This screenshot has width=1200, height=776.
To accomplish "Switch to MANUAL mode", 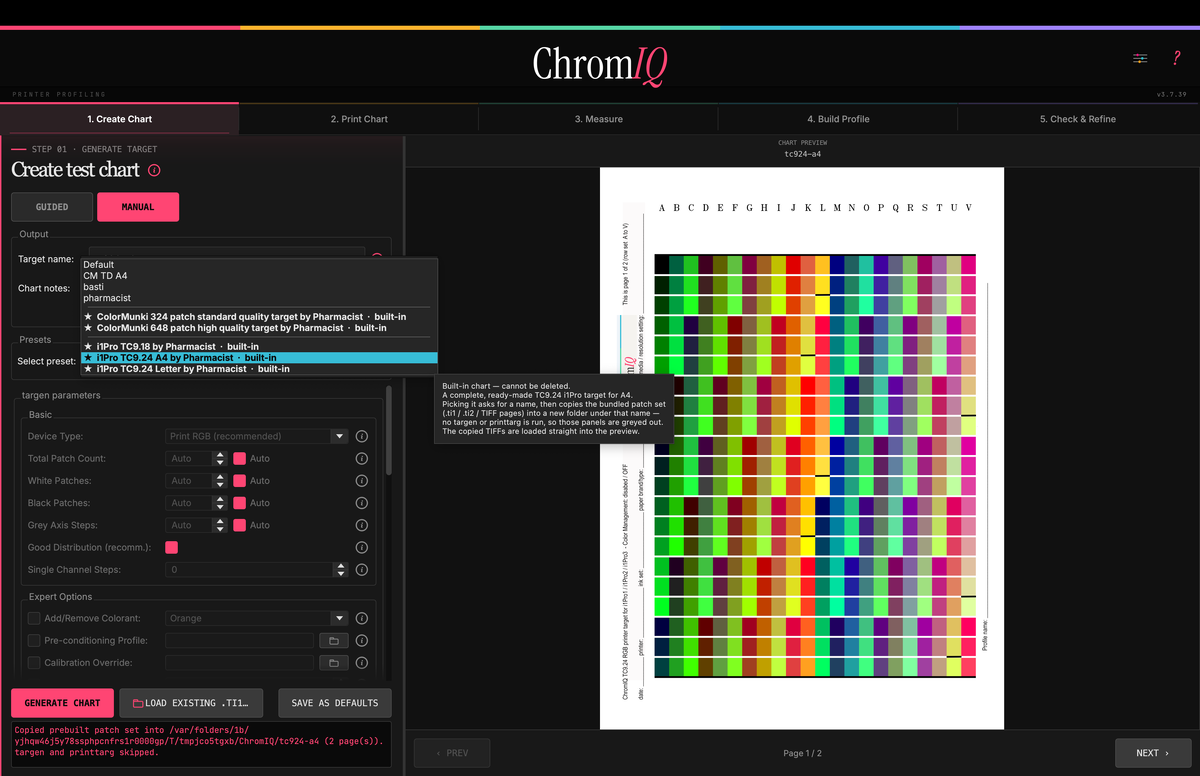I will [x=138, y=207].
